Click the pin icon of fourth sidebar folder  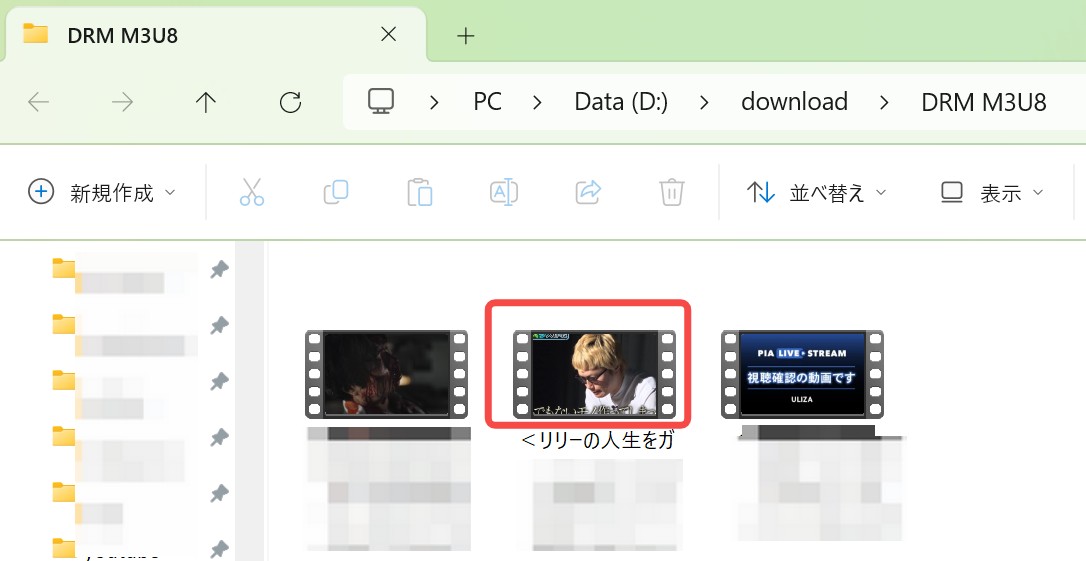coord(220,438)
